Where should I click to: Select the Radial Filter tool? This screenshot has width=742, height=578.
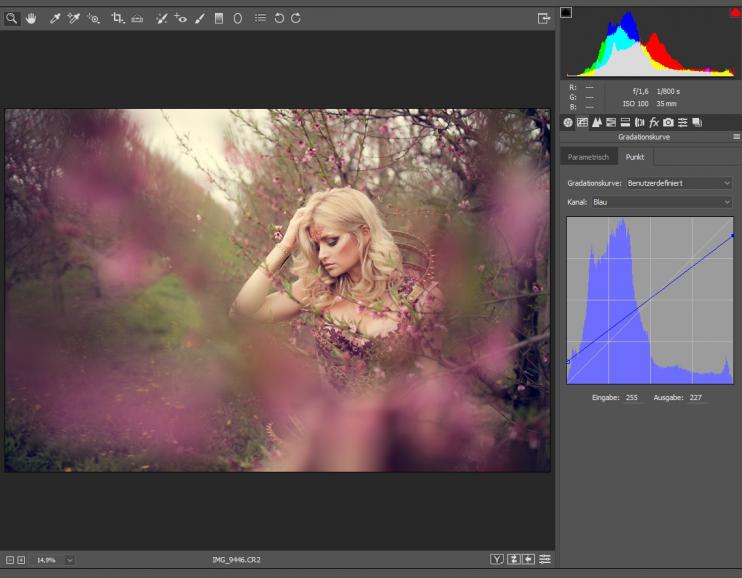[x=238, y=18]
